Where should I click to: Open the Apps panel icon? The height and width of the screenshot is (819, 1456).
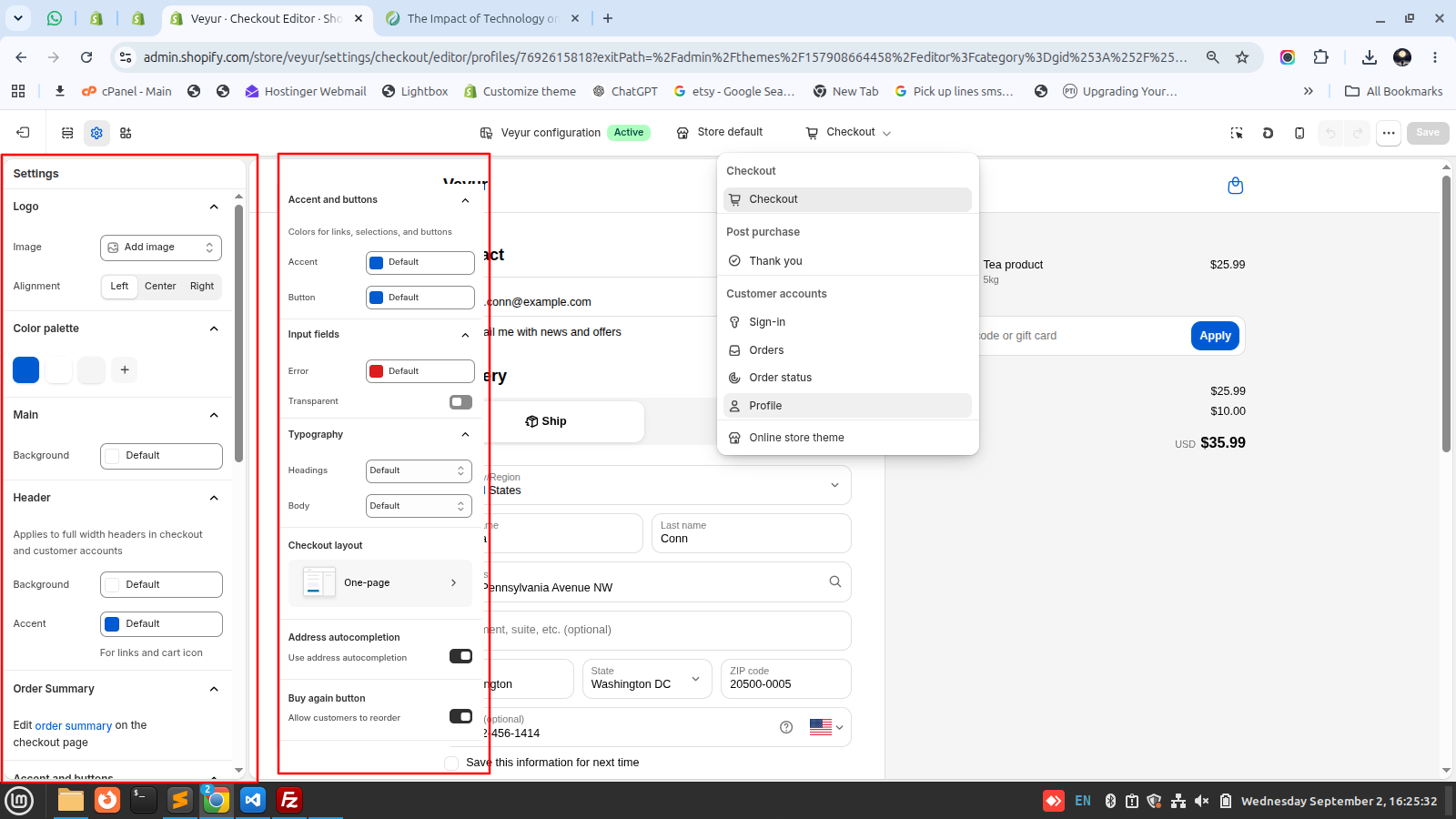[126, 133]
